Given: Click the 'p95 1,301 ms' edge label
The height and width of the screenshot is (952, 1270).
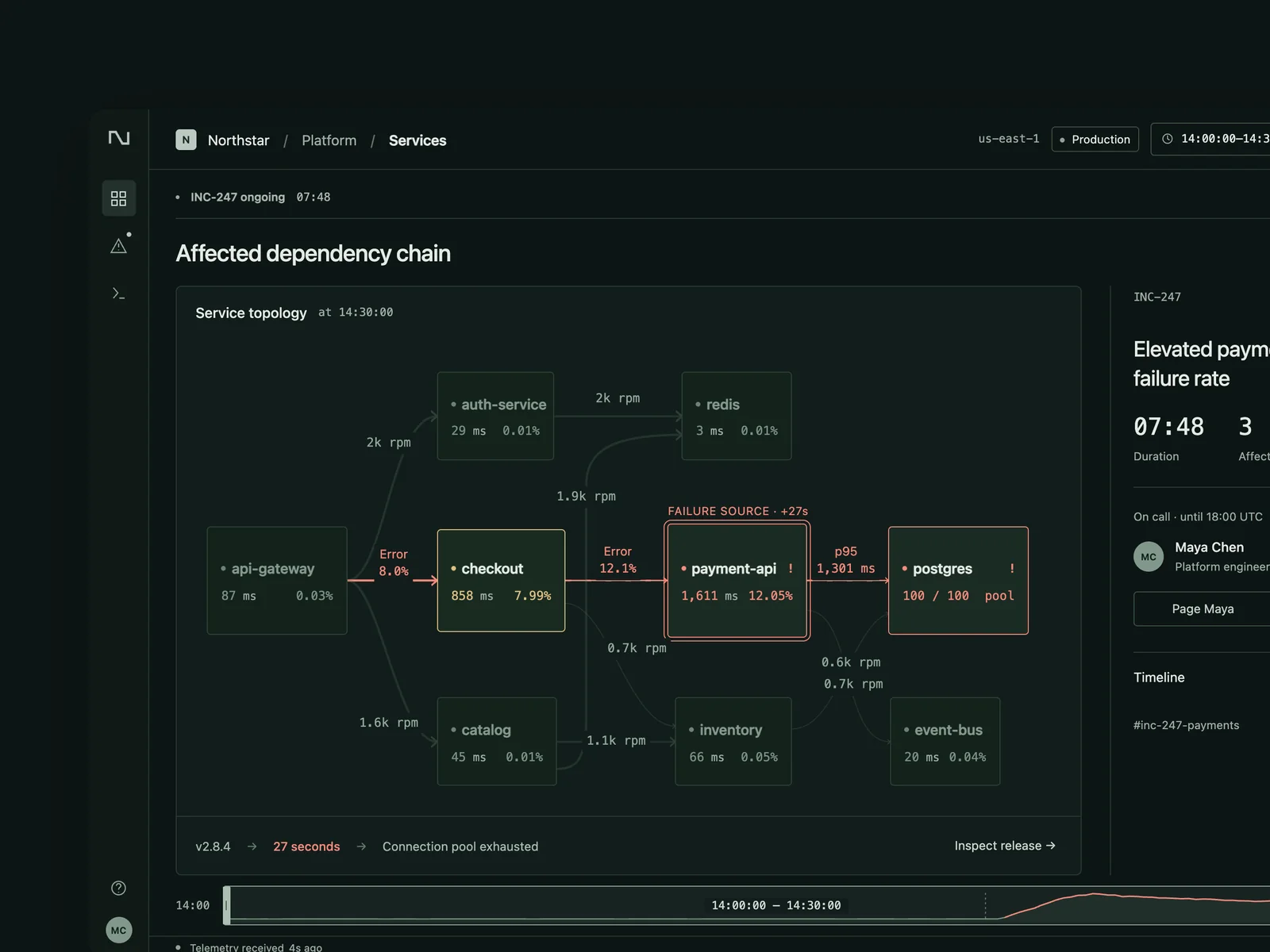Looking at the screenshot, I should point(845,560).
